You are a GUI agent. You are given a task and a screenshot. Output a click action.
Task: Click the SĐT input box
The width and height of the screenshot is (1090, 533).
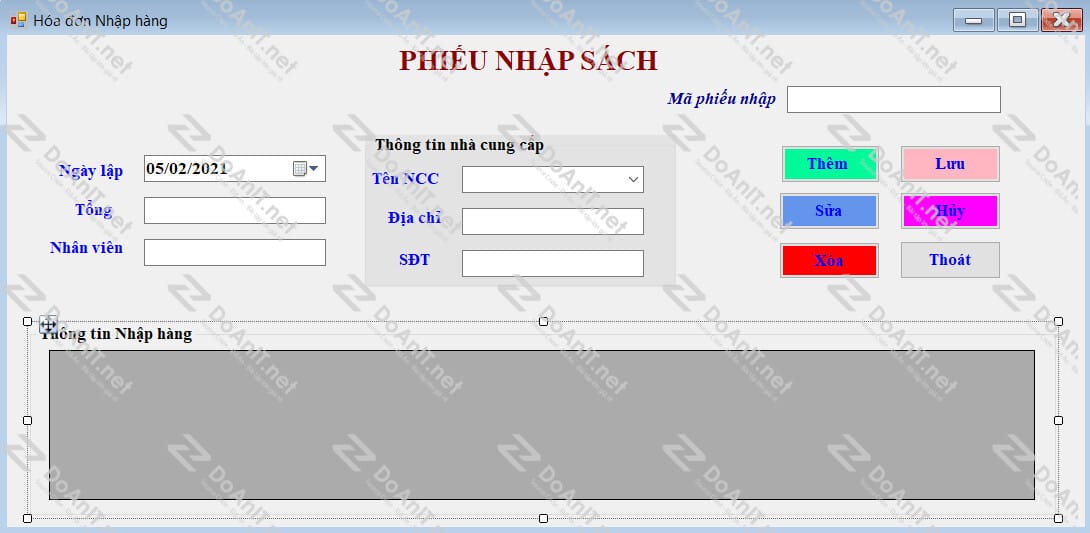tap(553, 263)
